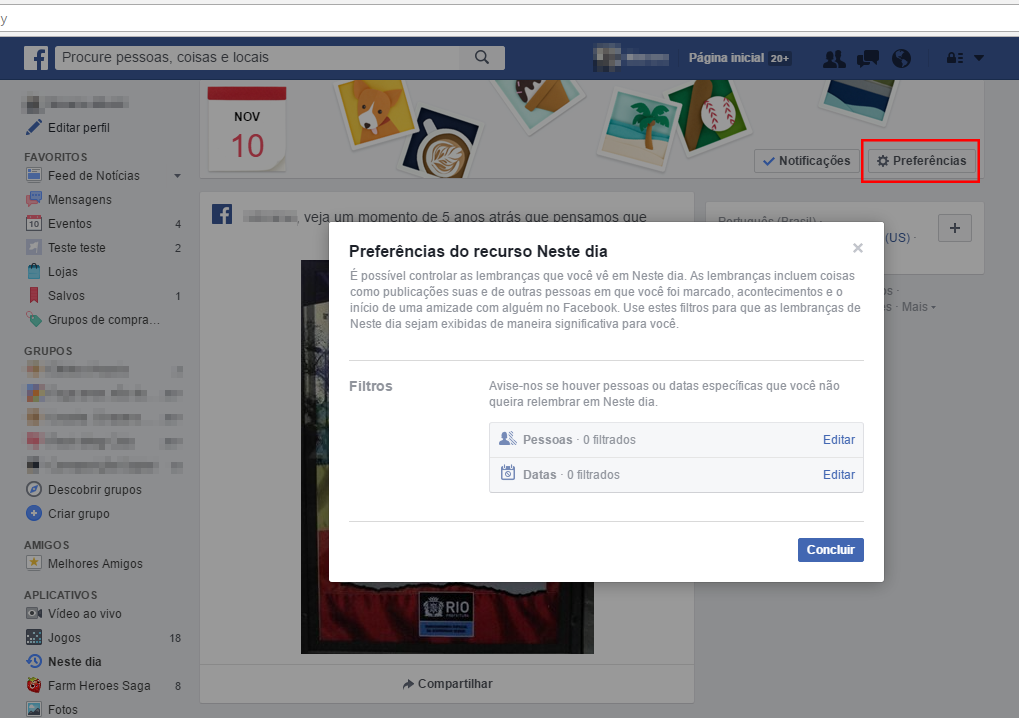Viewport: 1019px width, 718px height.
Task: Click the Facebook logo icon
Action: click(x=36, y=58)
